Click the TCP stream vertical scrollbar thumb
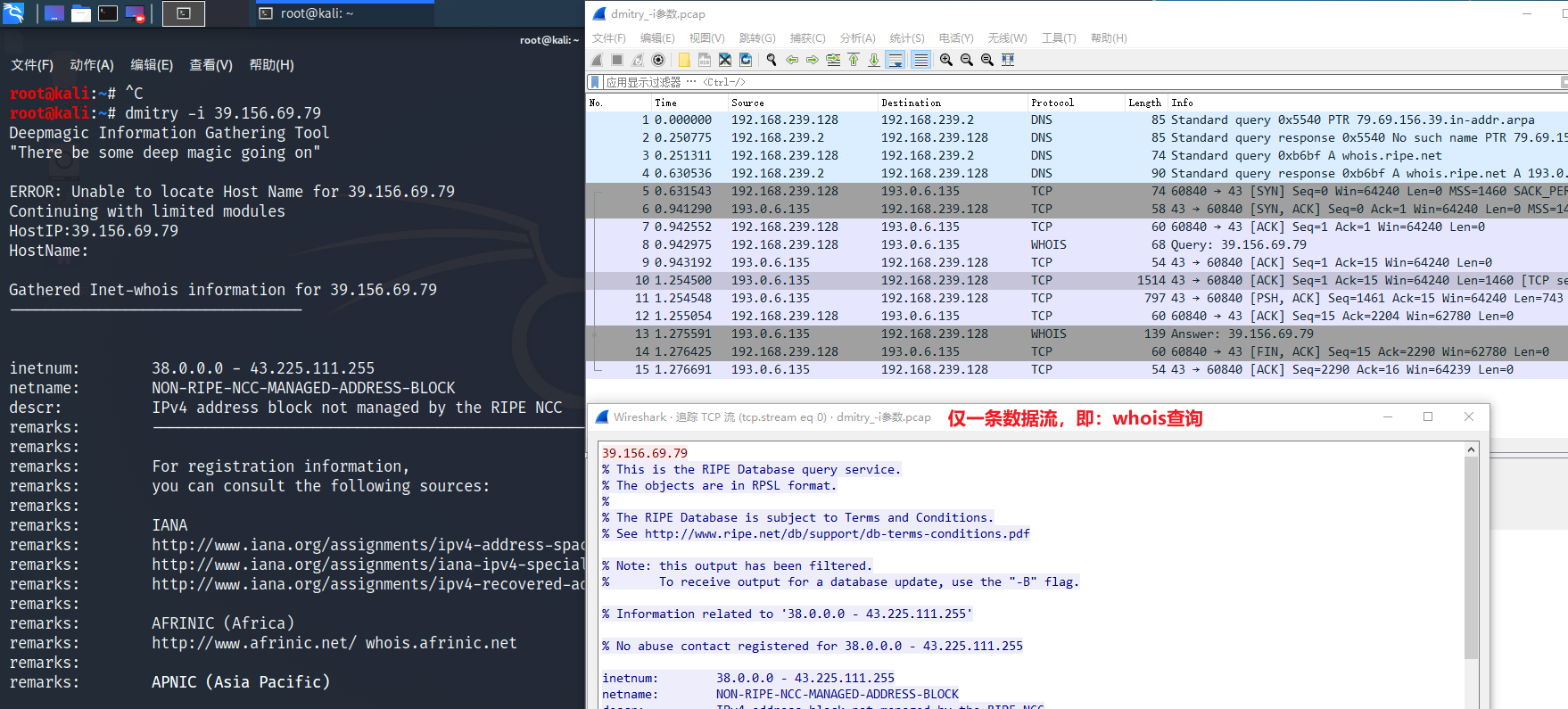 tap(1471, 557)
